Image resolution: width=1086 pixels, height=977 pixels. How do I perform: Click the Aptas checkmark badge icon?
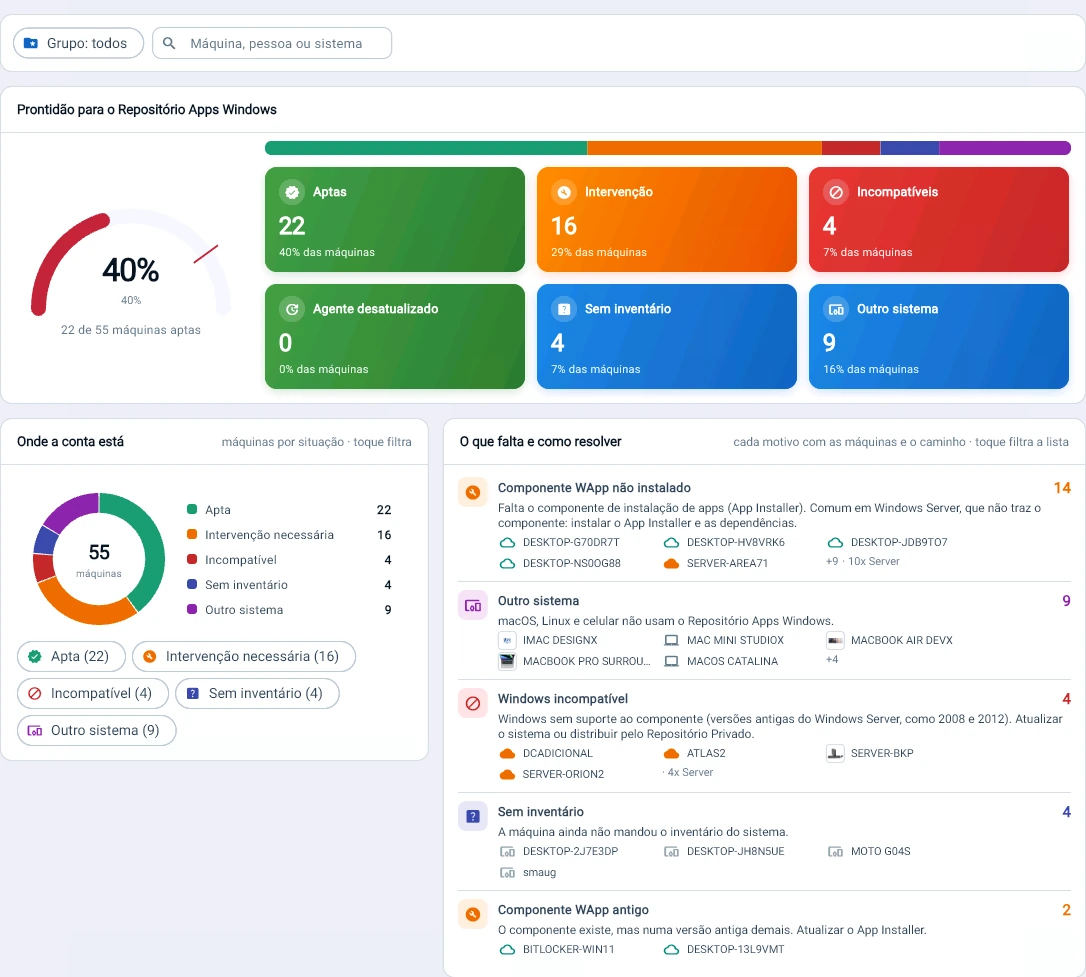click(292, 192)
